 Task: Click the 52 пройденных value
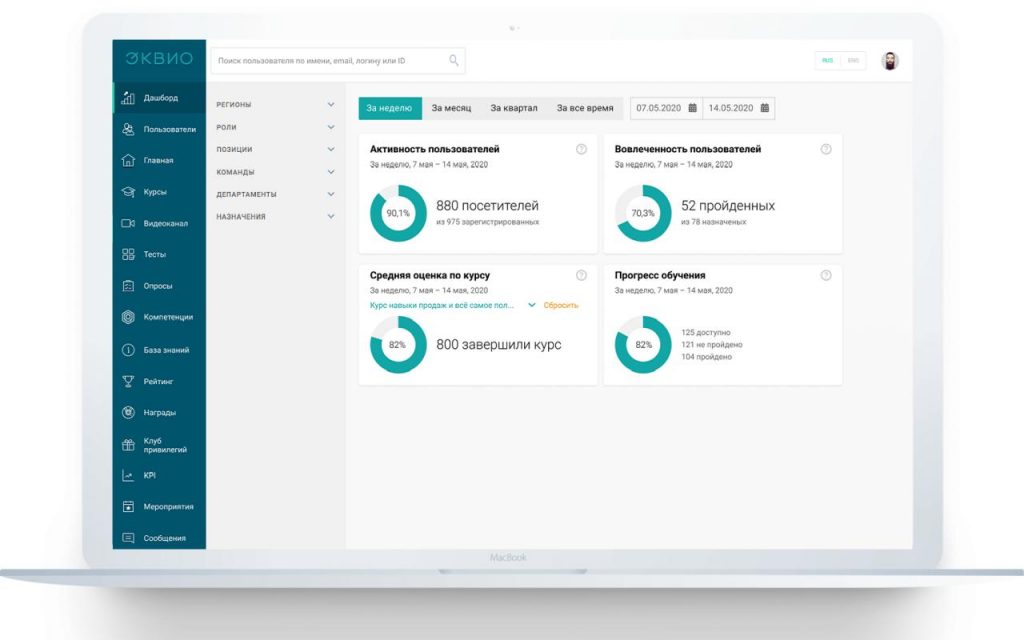point(728,206)
